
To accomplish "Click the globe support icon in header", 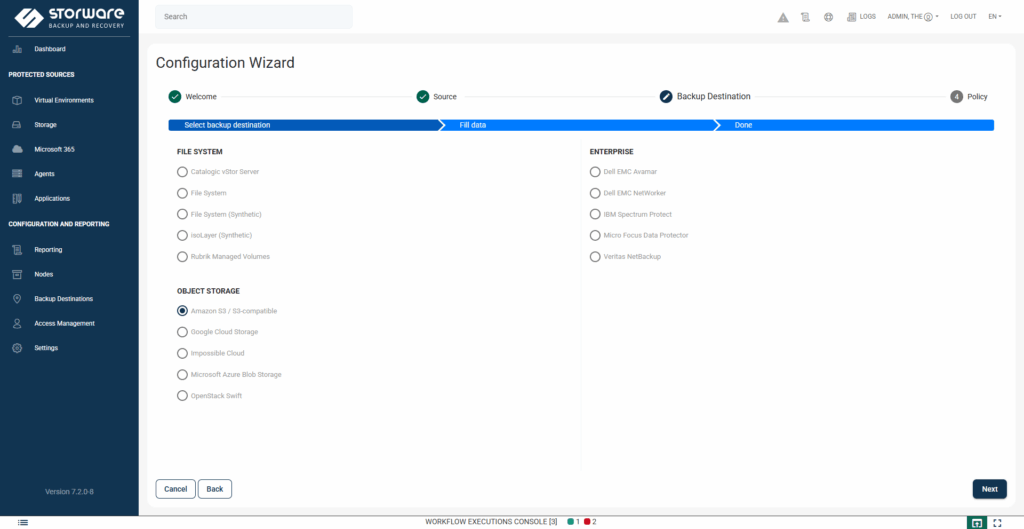I will [828, 17].
